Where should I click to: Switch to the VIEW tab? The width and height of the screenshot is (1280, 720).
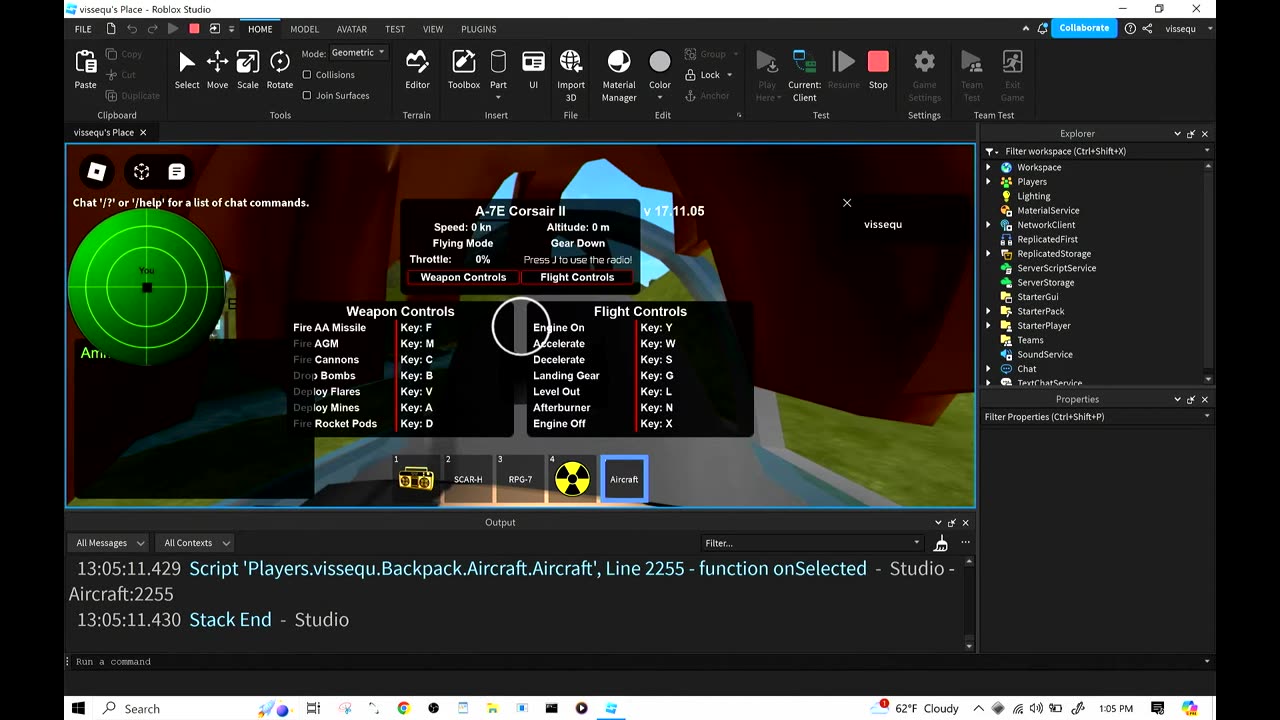pos(433,29)
